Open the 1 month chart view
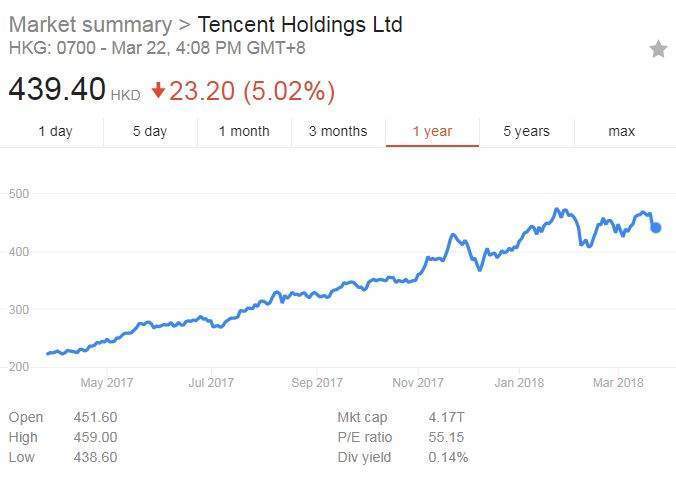Screen dimensions: 676x483 click(244, 131)
